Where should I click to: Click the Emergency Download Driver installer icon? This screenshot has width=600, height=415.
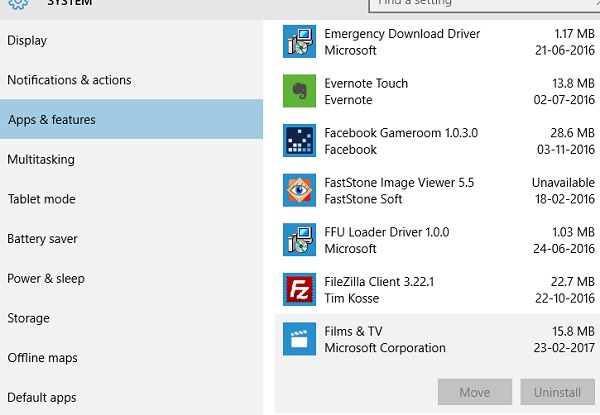click(299, 41)
